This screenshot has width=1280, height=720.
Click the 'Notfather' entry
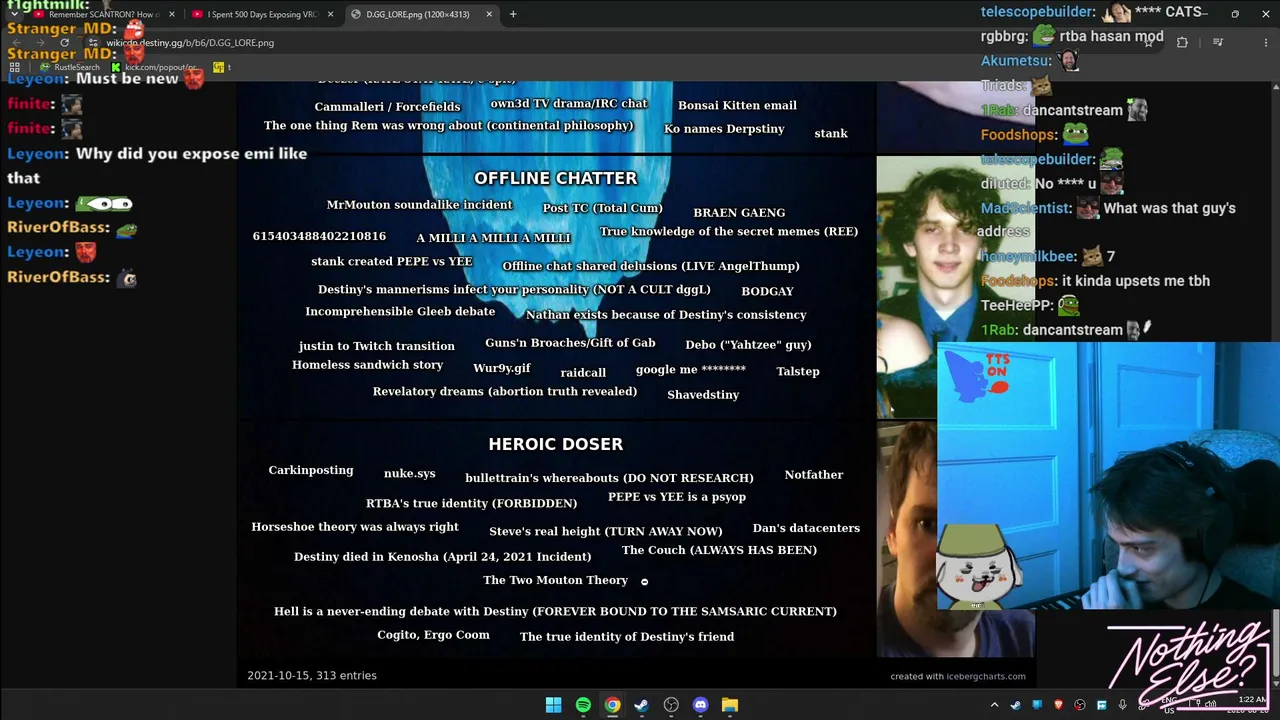pyautogui.click(x=814, y=475)
